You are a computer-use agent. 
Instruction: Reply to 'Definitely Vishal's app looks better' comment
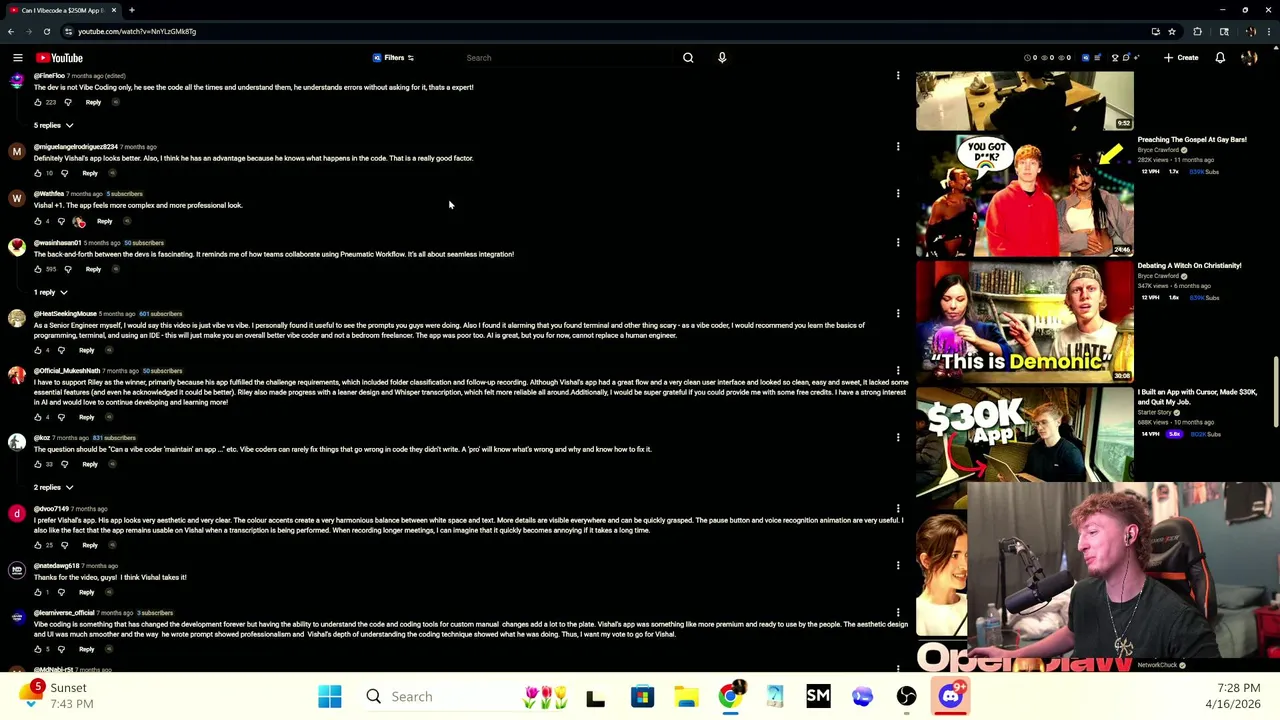(90, 173)
